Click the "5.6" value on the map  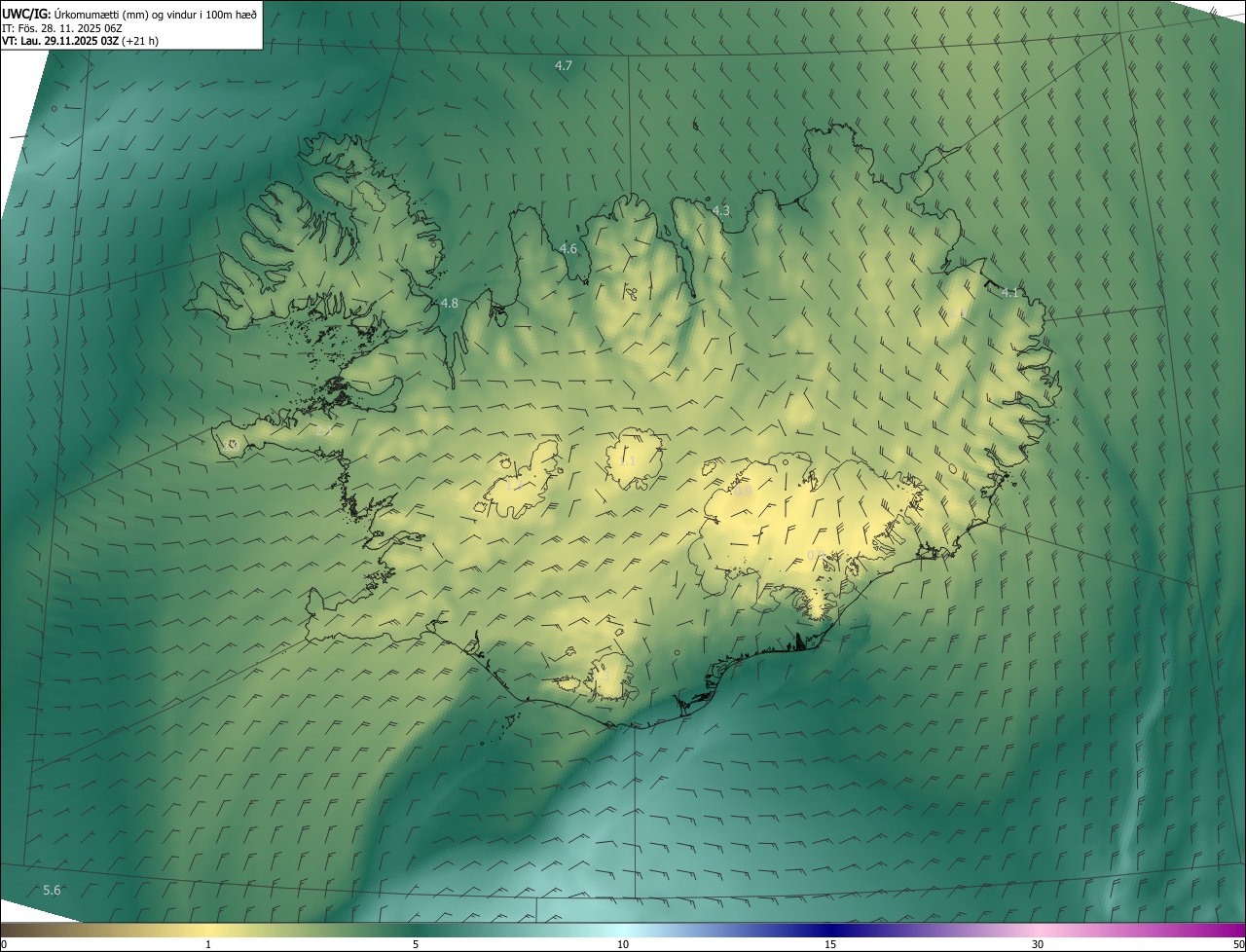52,891
